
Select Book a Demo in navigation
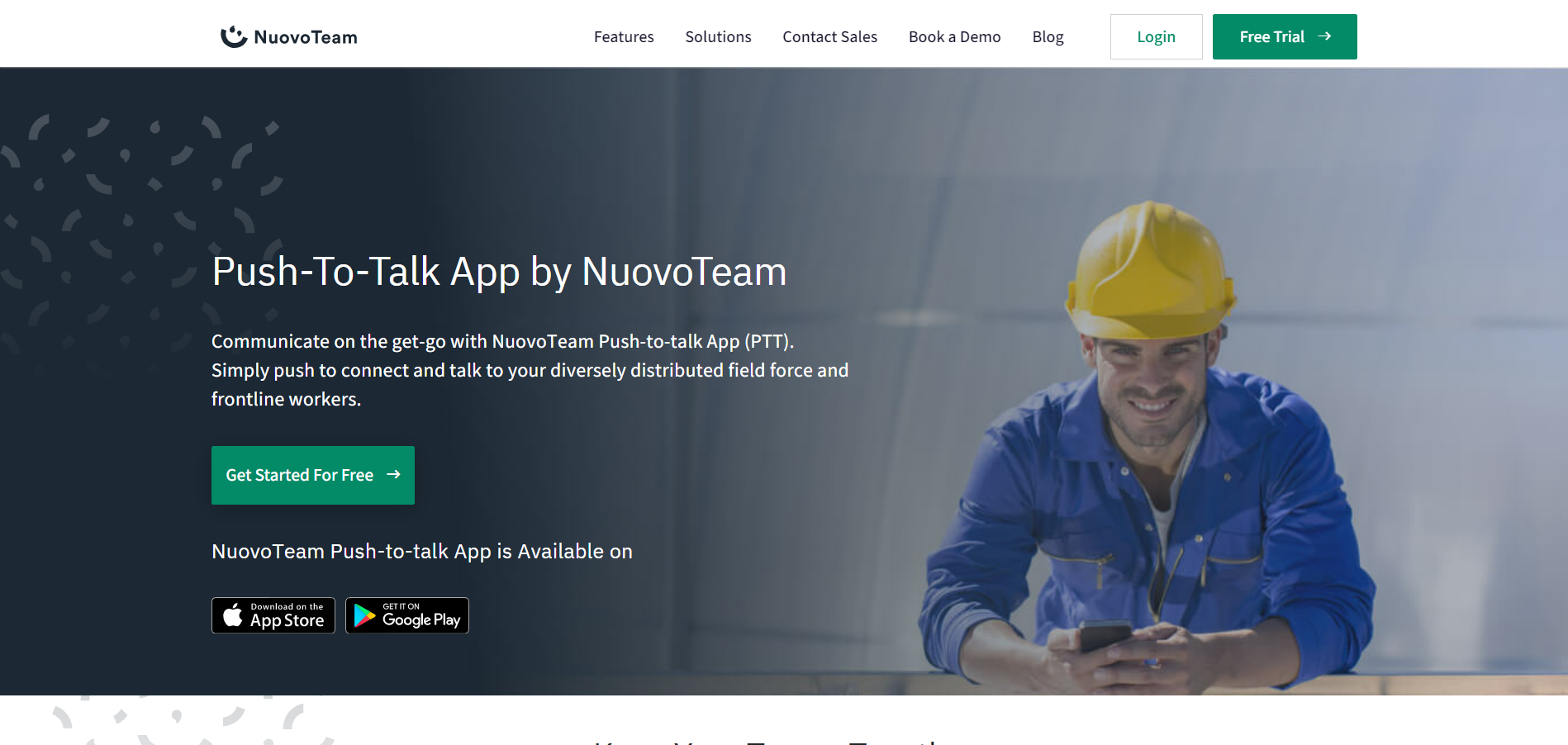[954, 37]
